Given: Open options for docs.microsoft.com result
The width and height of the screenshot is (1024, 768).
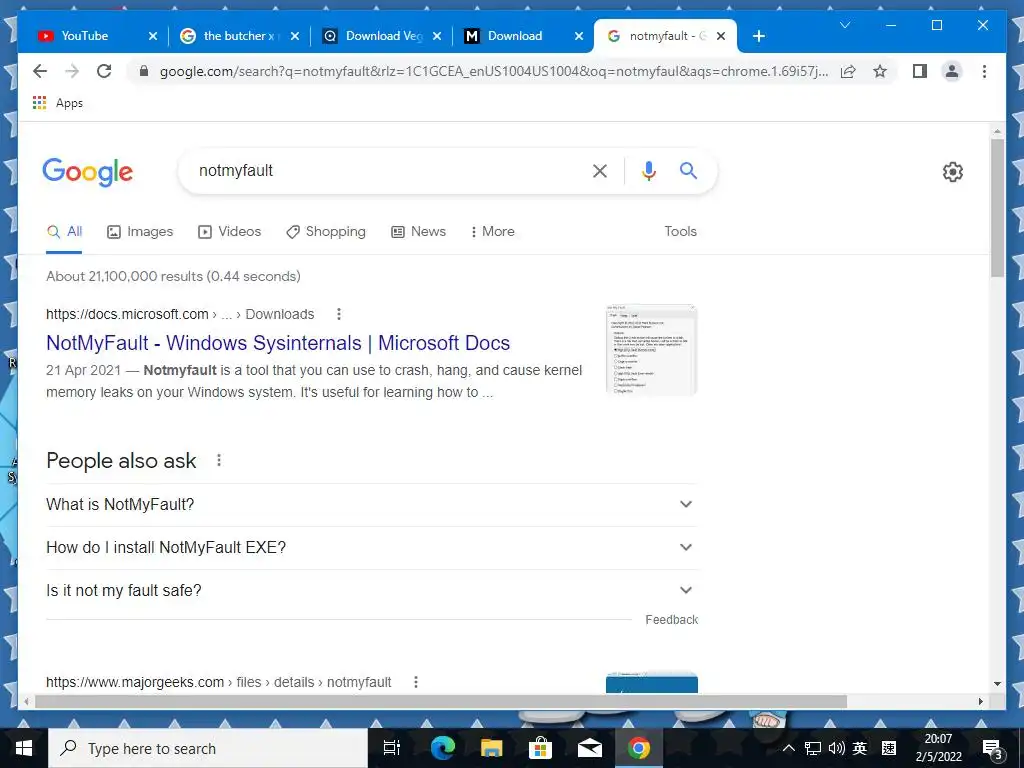Looking at the screenshot, I should pos(338,314).
